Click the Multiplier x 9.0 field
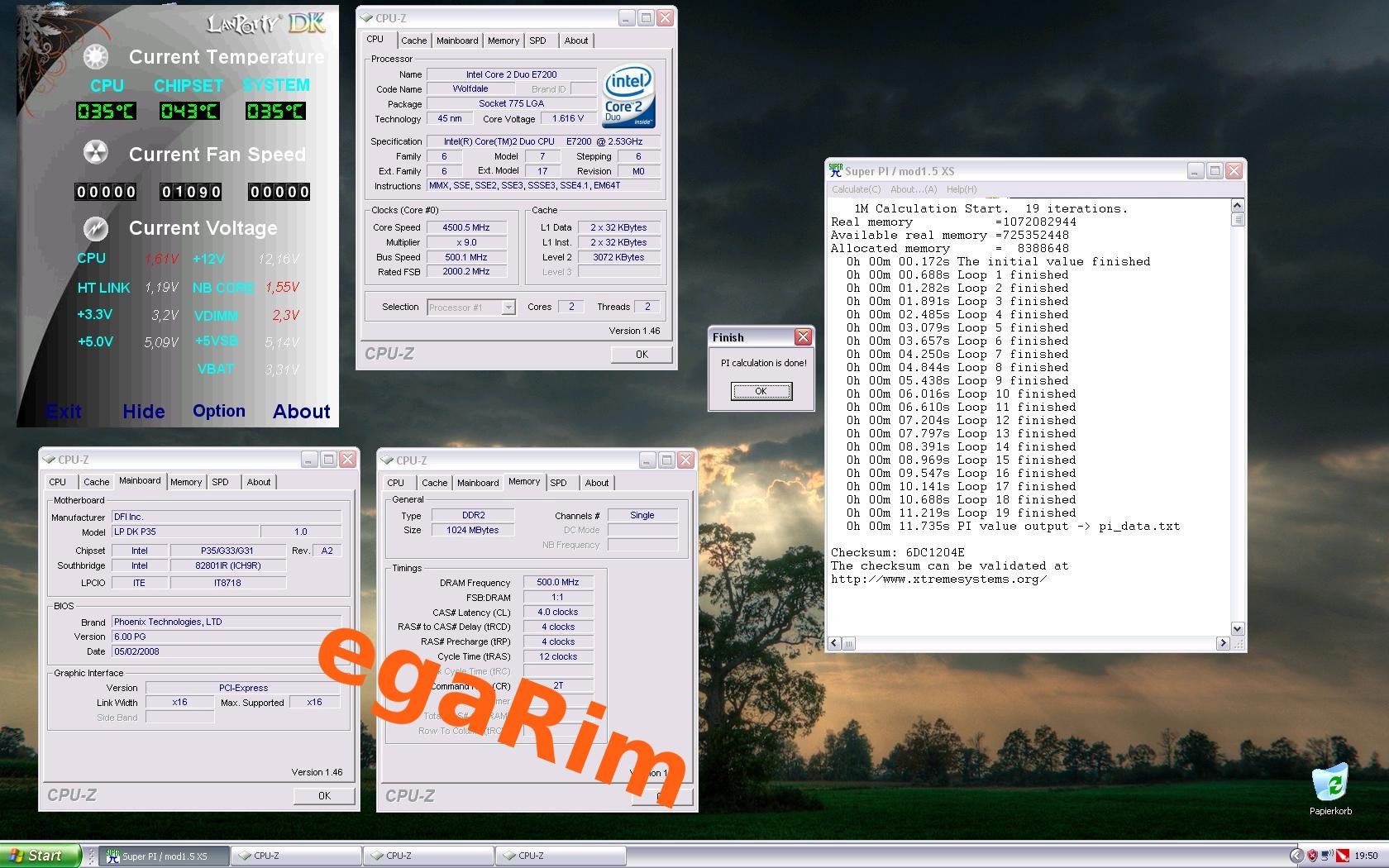The width and height of the screenshot is (1389, 868). click(466, 242)
